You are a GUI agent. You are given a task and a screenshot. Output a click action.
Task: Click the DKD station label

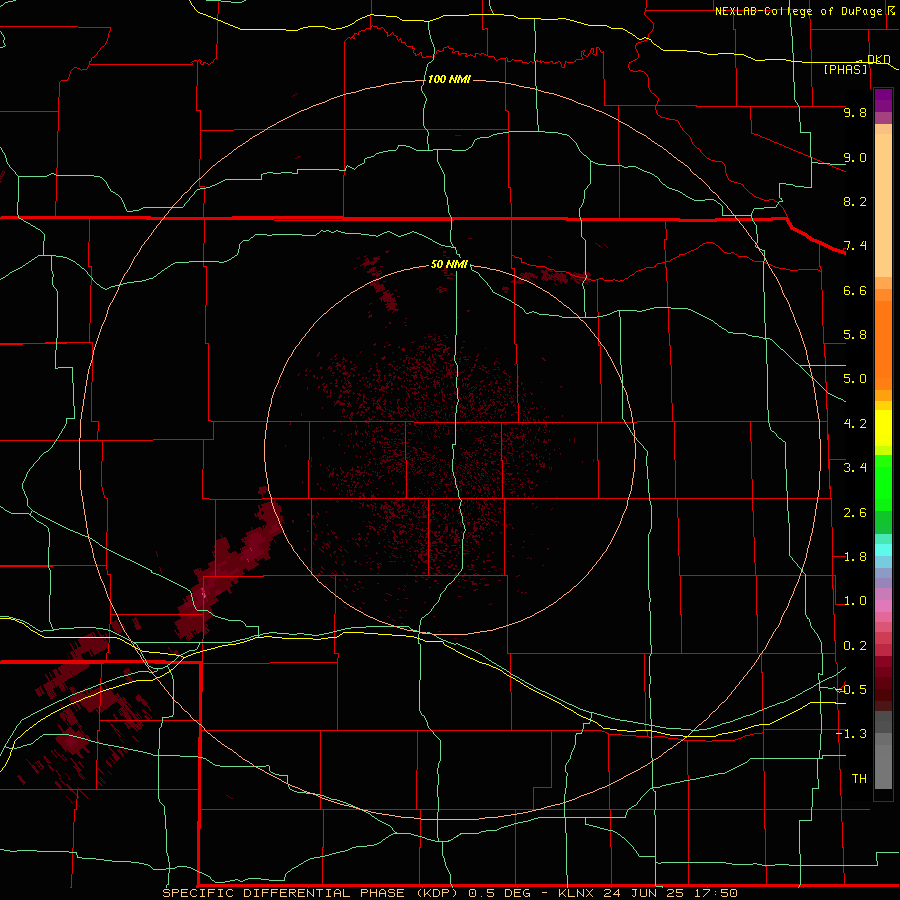tap(879, 59)
